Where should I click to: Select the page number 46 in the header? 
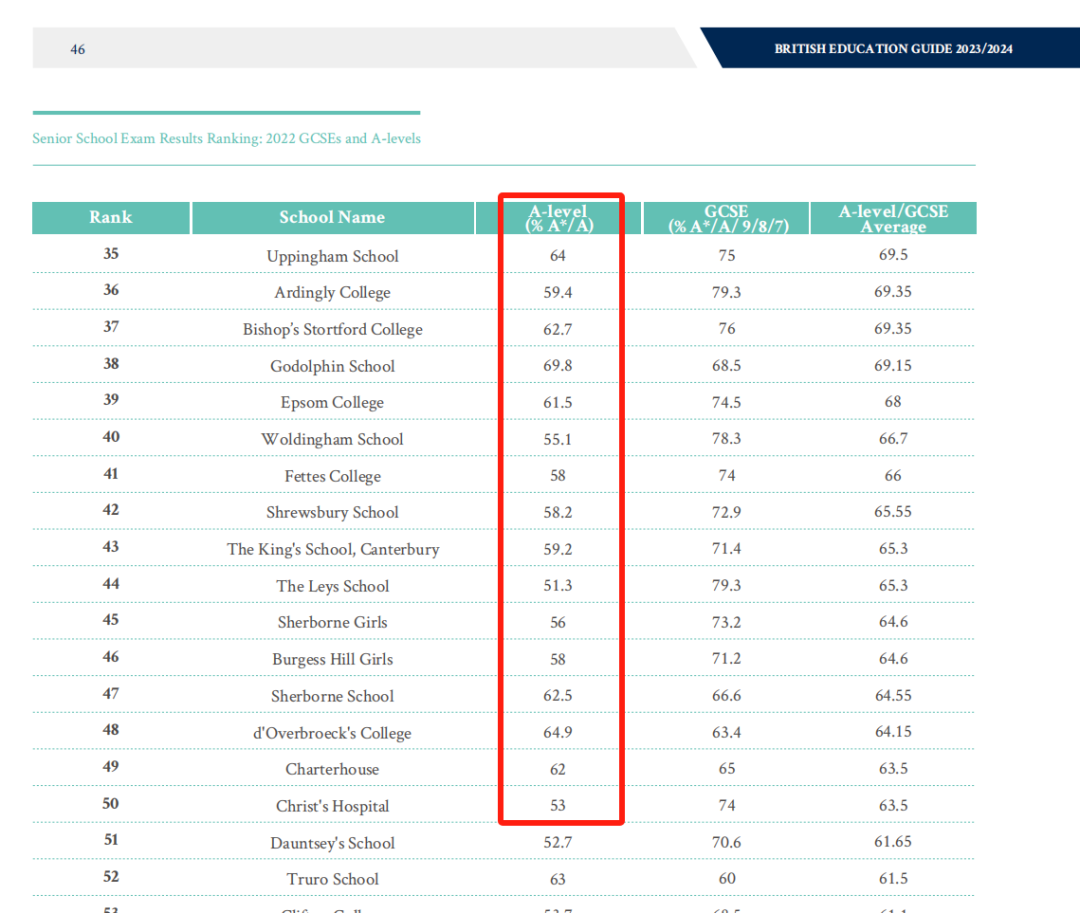pos(78,50)
